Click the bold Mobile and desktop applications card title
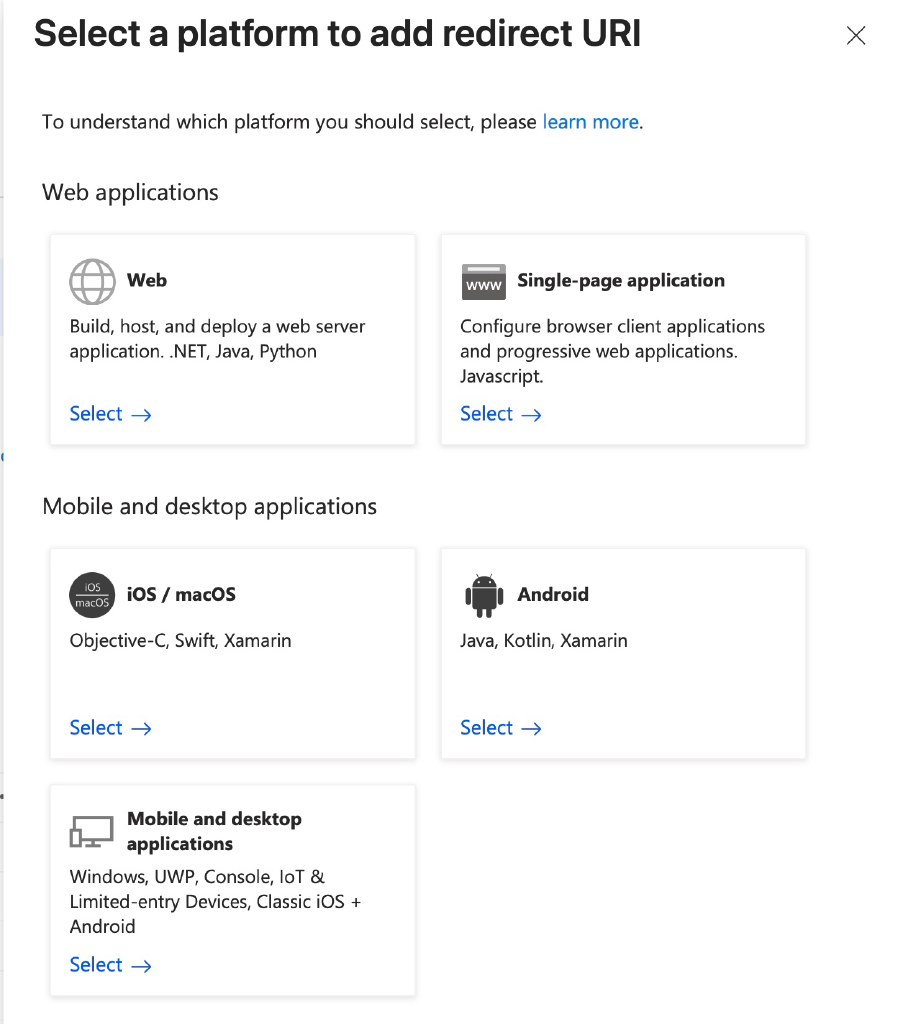The image size is (908, 1024). point(214,831)
